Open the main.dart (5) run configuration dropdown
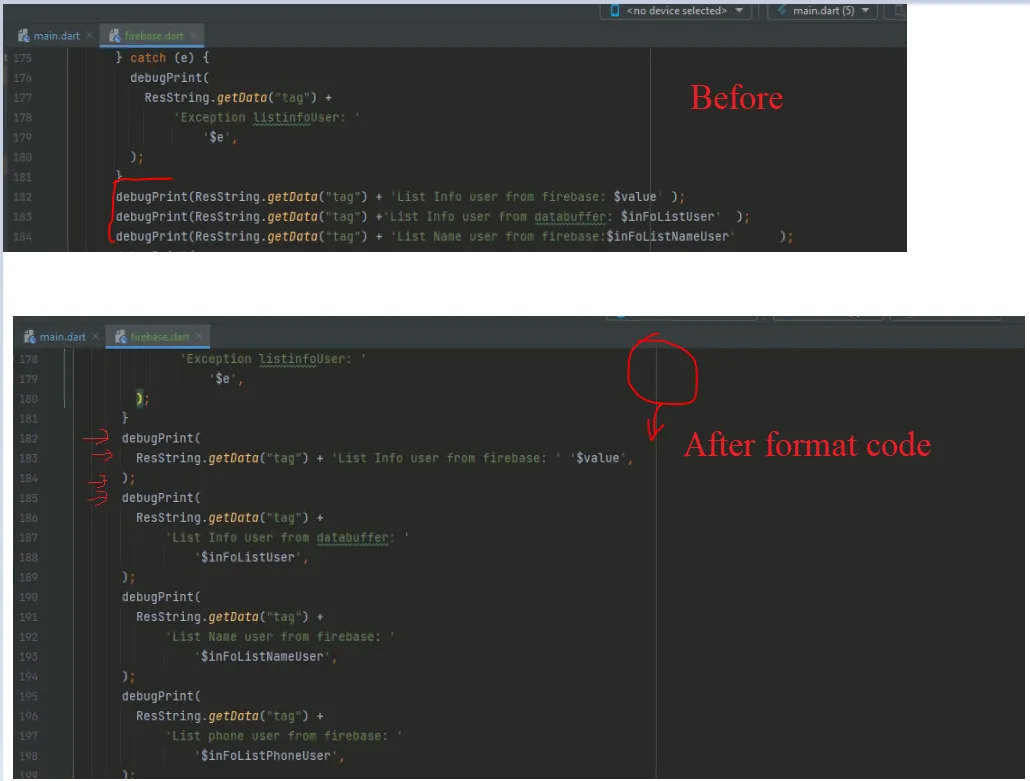Image resolution: width=1030 pixels, height=781 pixels. (822, 11)
